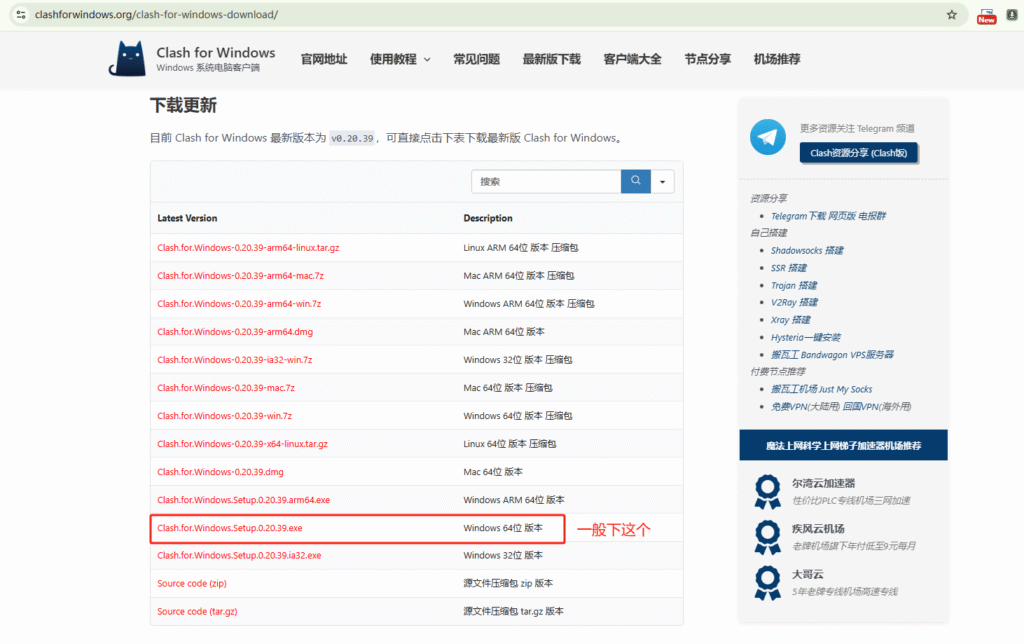Click the Clash black cat logo

point(127,59)
